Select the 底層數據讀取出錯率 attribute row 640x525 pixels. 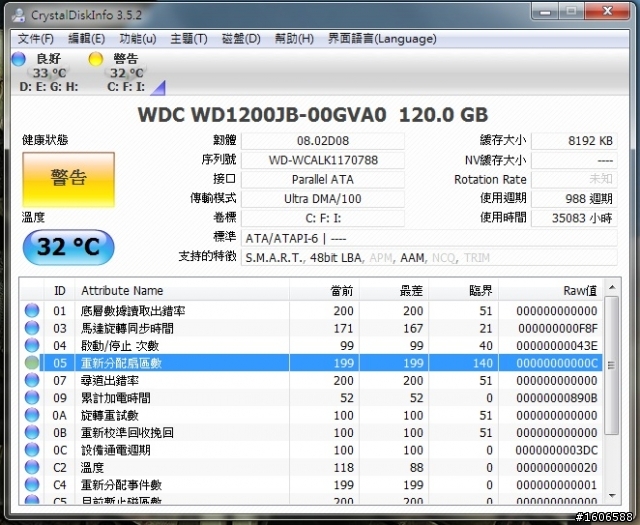click(311, 311)
